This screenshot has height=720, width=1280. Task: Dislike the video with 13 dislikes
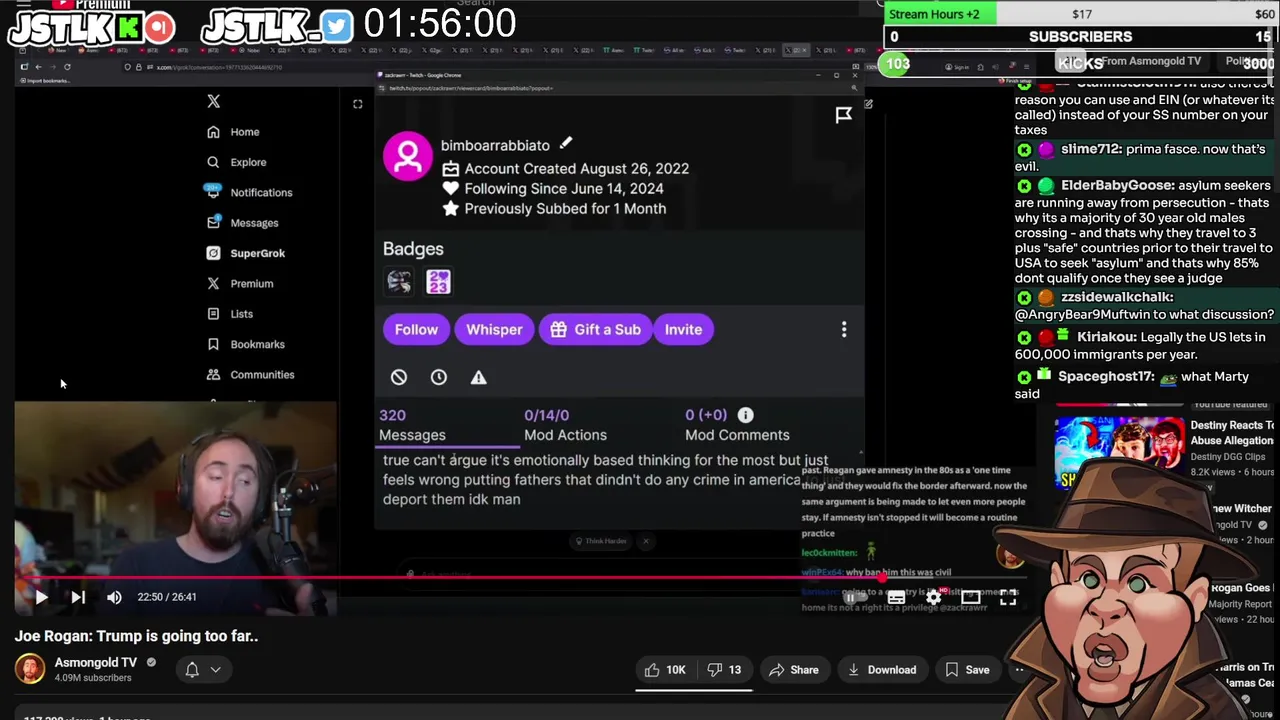(x=724, y=670)
